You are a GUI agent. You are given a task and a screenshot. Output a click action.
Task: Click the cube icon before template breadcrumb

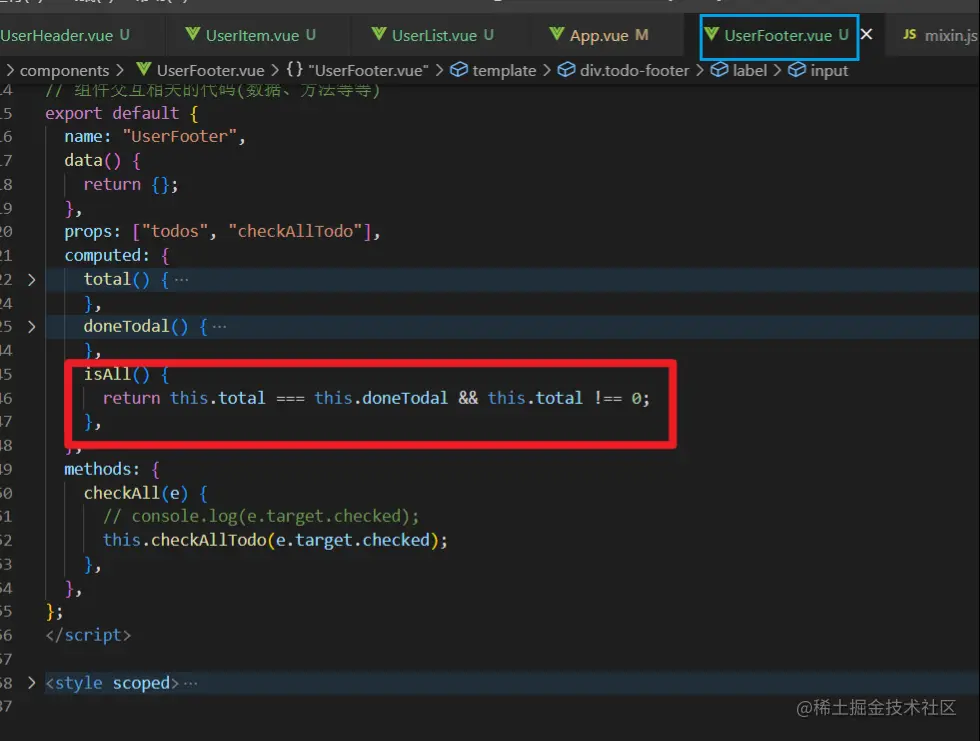pyautogui.click(x=459, y=69)
